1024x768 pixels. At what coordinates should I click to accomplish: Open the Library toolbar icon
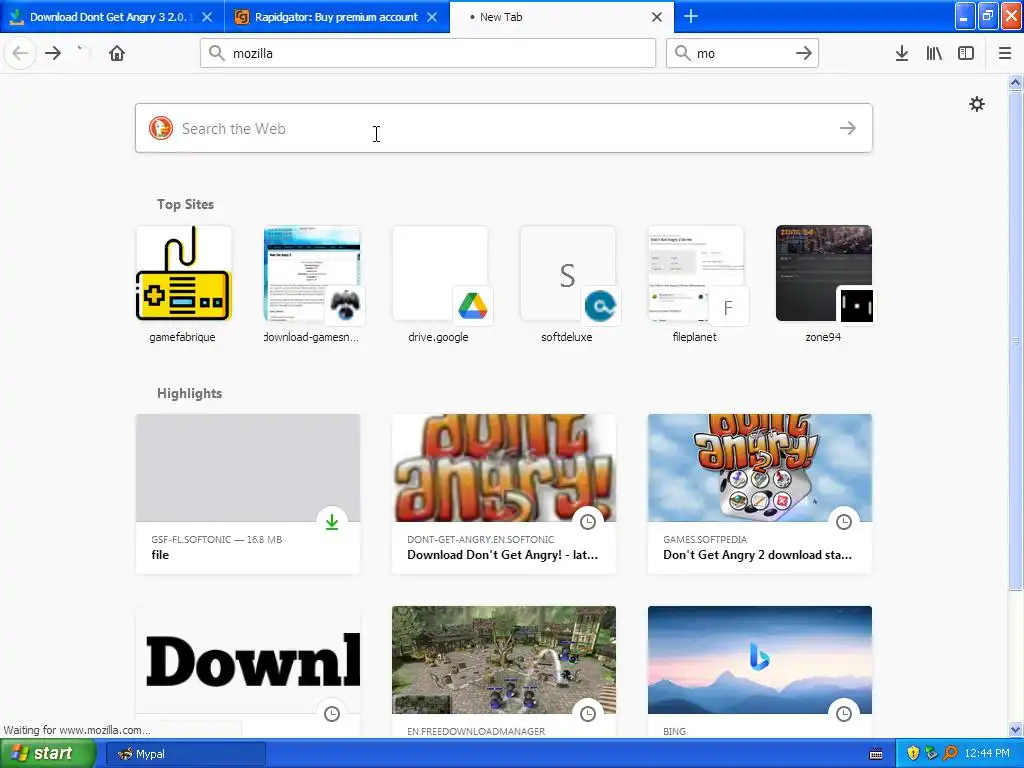[x=934, y=53]
